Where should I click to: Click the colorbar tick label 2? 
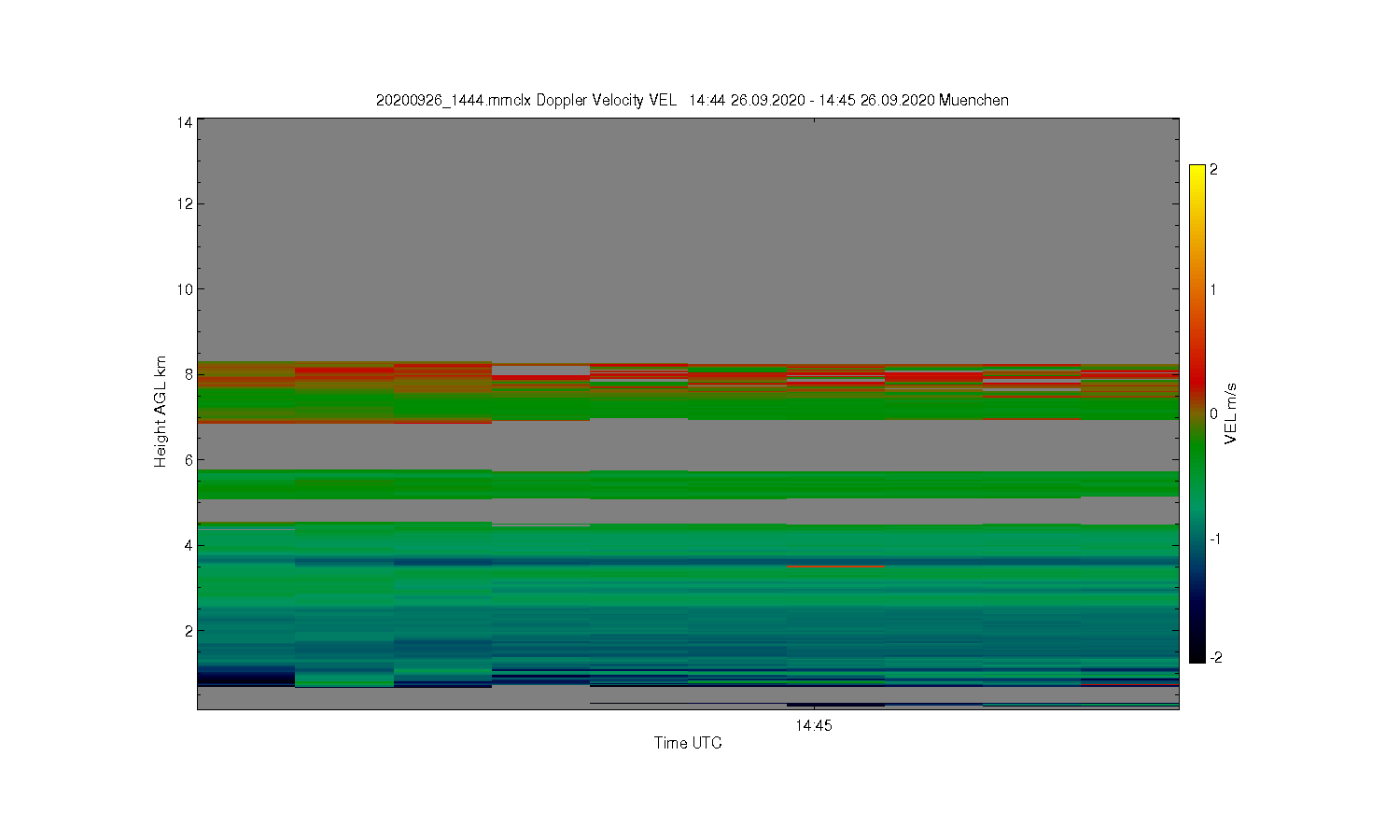coord(1213,170)
